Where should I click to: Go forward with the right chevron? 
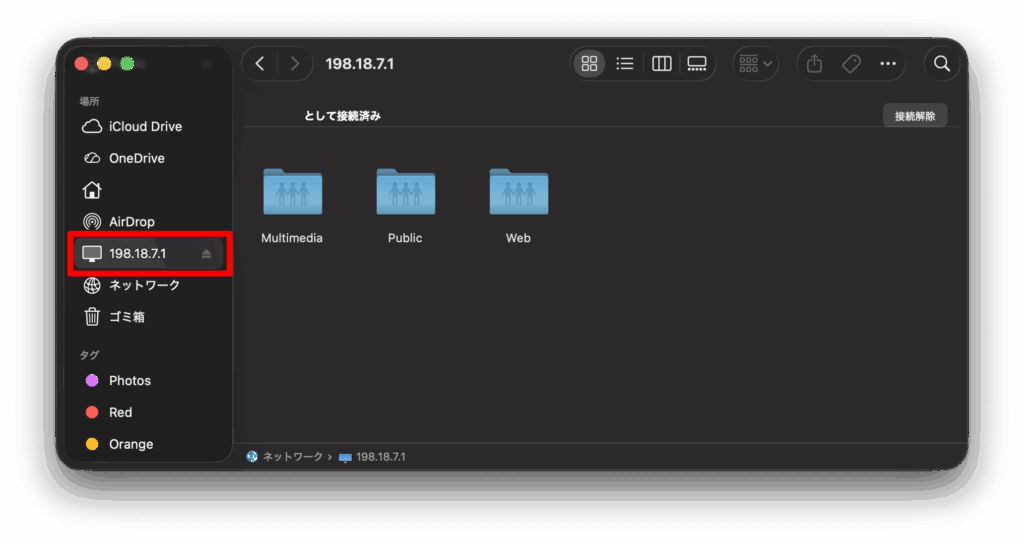point(294,64)
